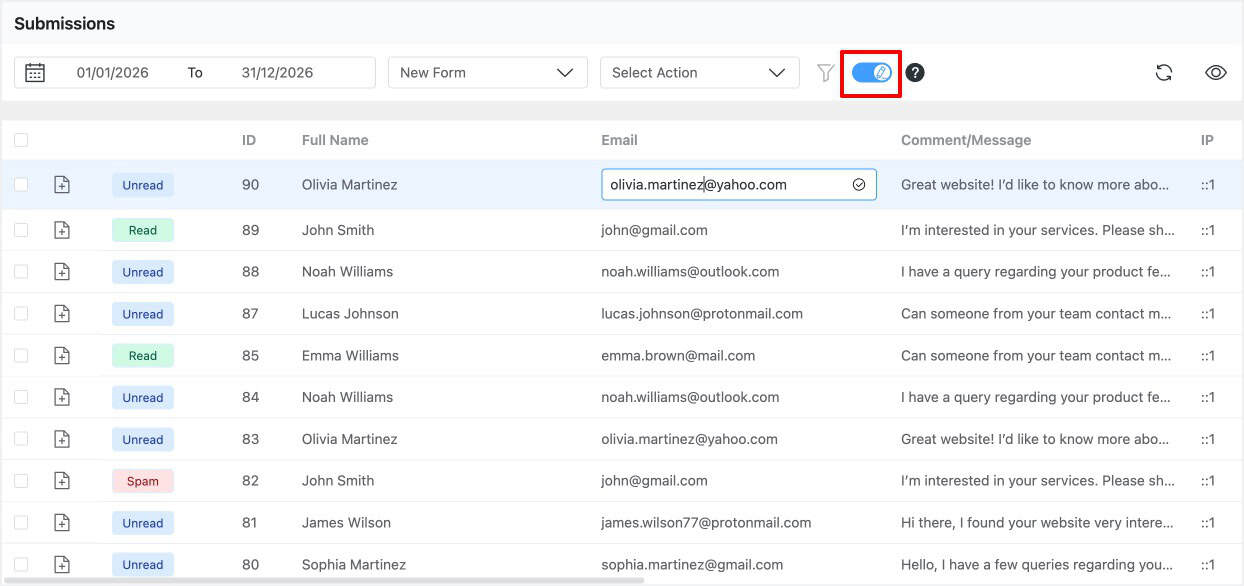Click the email lucas.johnson@protonmail.com

pos(702,314)
